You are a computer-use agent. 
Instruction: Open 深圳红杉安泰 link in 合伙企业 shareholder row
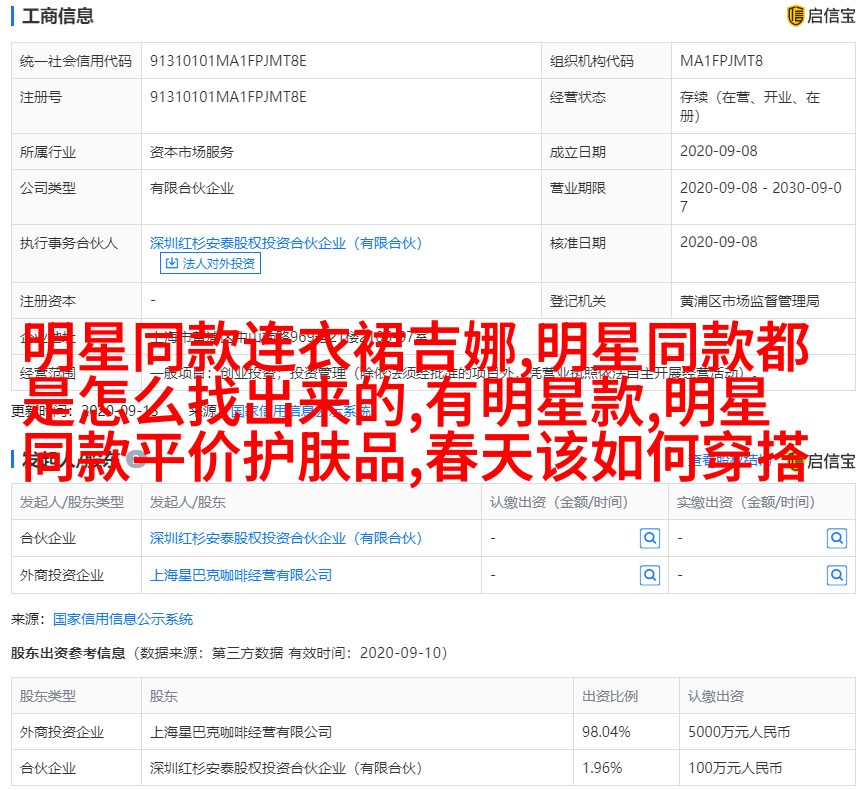tap(286, 538)
